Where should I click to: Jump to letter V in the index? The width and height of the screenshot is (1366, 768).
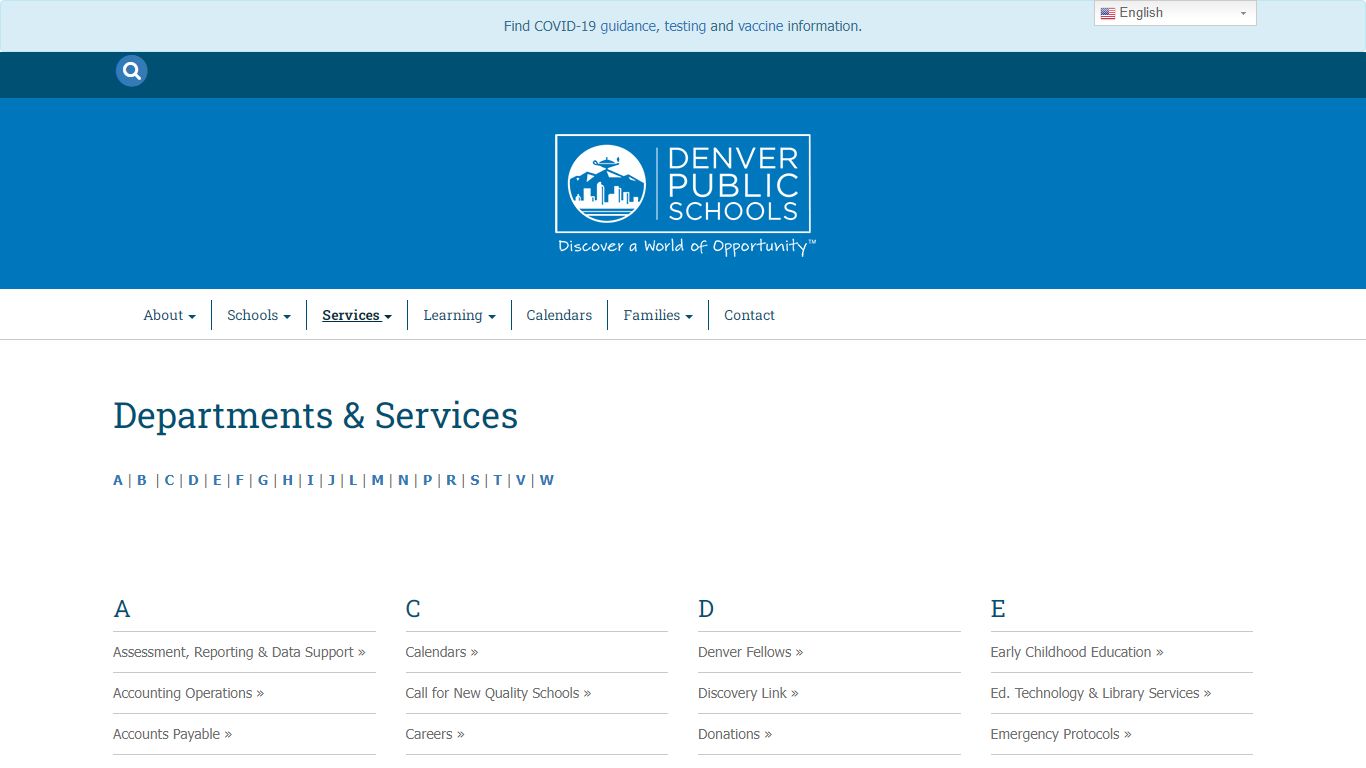[x=520, y=480]
